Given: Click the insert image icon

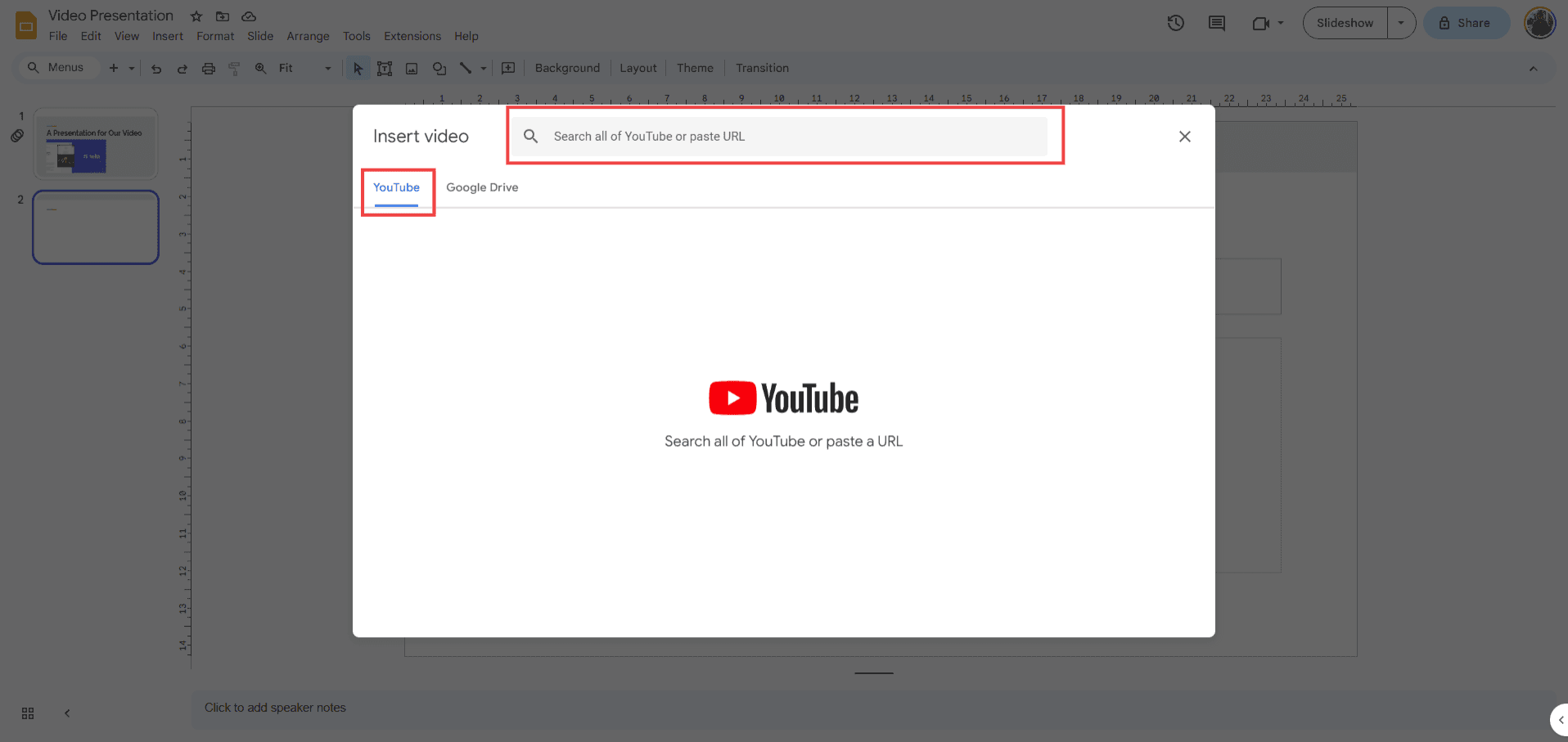Looking at the screenshot, I should click(x=412, y=69).
